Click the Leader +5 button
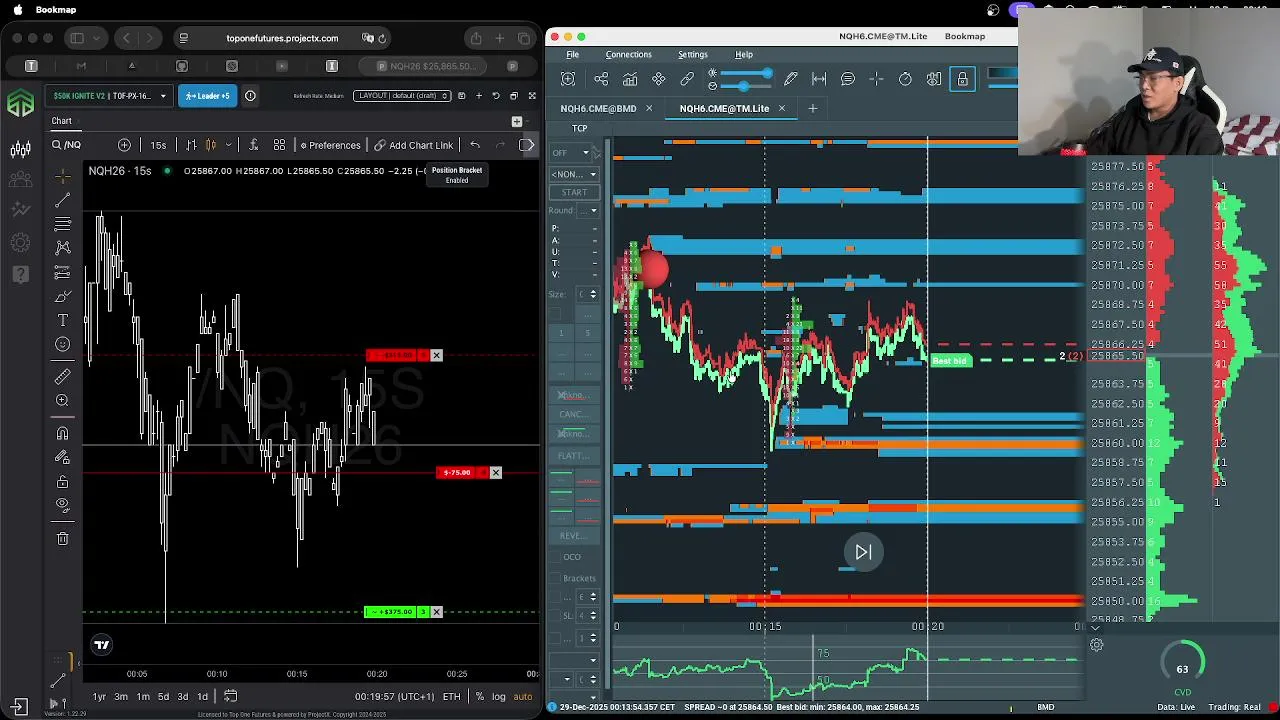 [207, 96]
